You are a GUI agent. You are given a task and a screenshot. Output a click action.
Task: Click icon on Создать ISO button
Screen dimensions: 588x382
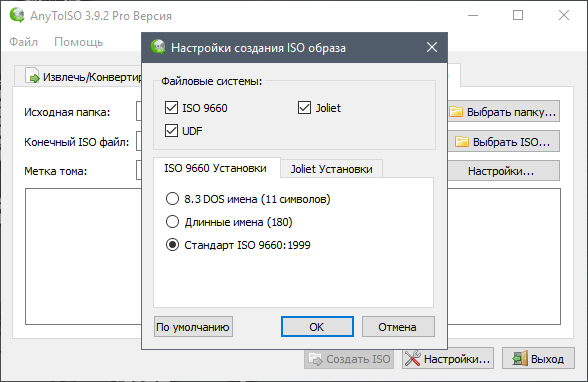[315, 359]
